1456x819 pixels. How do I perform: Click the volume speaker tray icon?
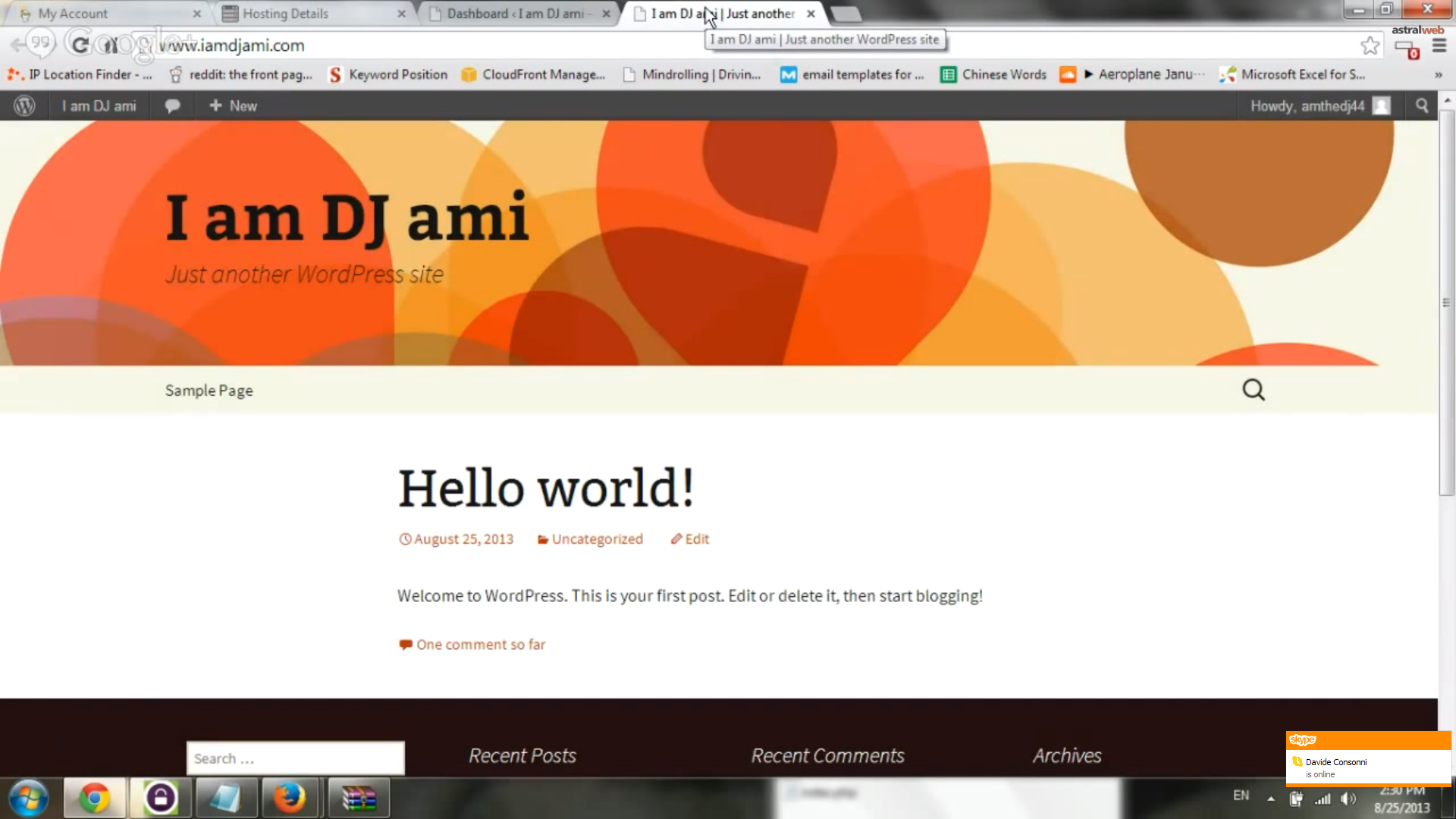1348,798
